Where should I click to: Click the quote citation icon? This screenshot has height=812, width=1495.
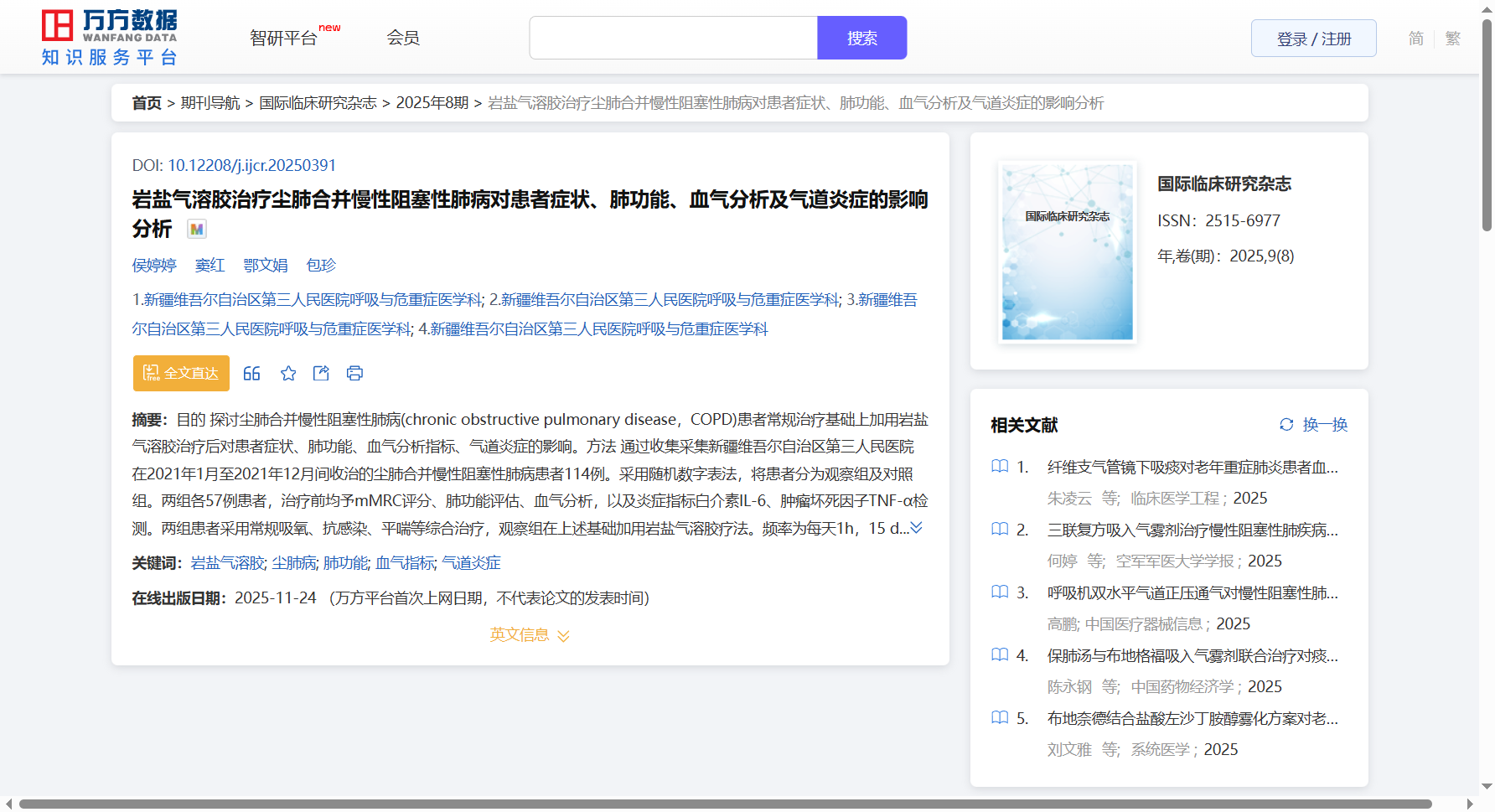(251, 374)
